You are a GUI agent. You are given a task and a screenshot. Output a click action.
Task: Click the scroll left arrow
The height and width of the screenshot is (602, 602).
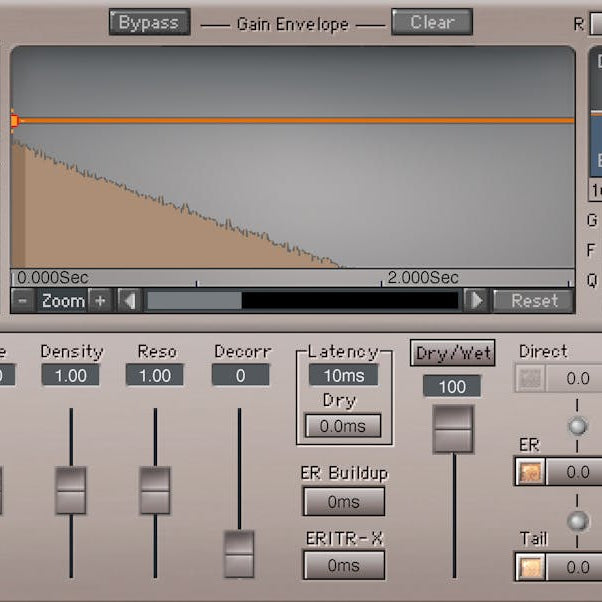coord(129,301)
